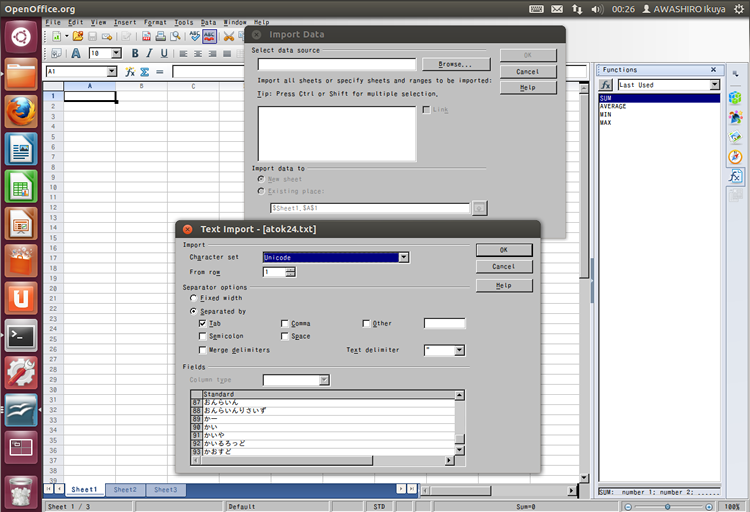Open the folder icon in toolbar
The height and width of the screenshot is (512, 750).
[x=78, y=36]
